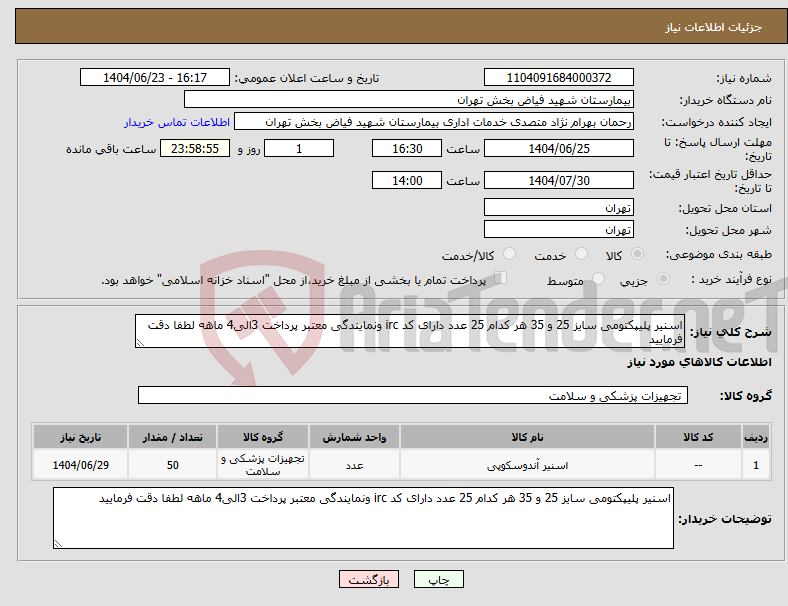This screenshot has height=606, width=788.
Task: Toggle the اسناد خزانه اسلامی payment checkbox
Action: point(501,278)
